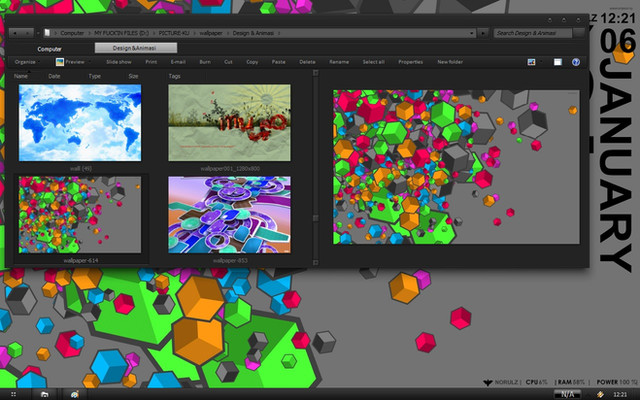Toggle the preview pane icon
The width and height of the screenshot is (640, 400).
(x=558, y=62)
